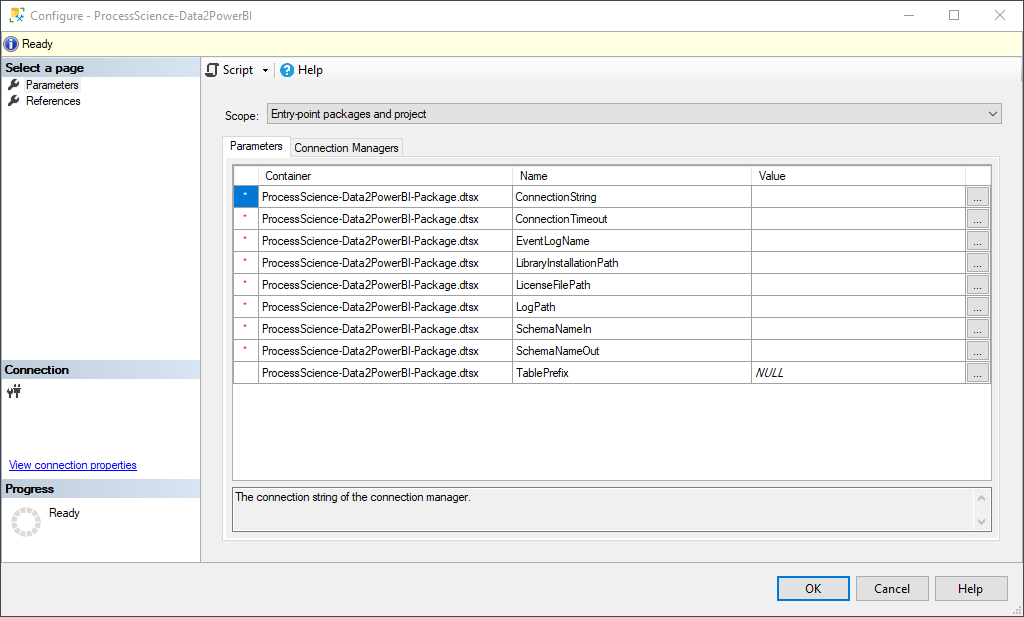The image size is (1024, 617).
Task: Click the Script toolbar label
Action: (238, 70)
